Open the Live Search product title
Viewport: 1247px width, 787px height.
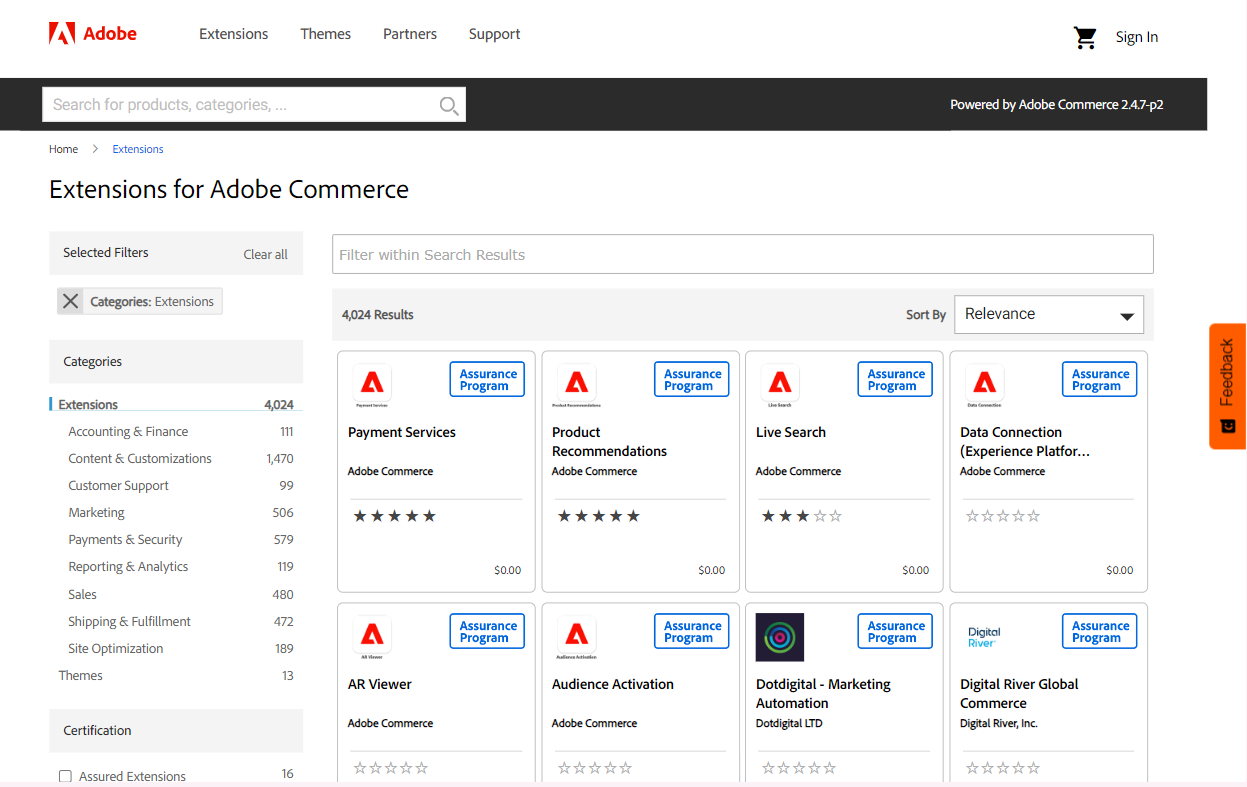791,432
